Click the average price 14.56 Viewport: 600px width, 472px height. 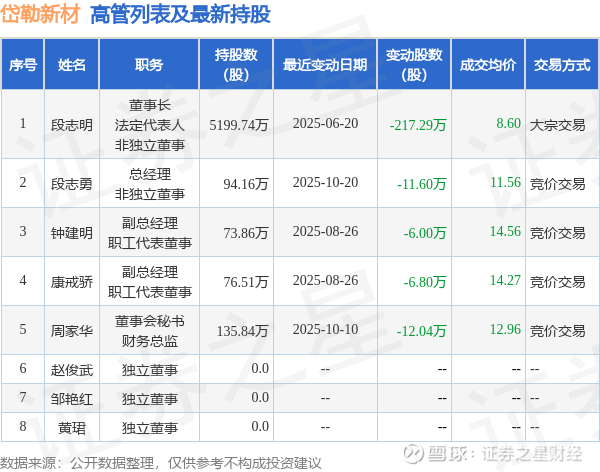pos(505,231)
